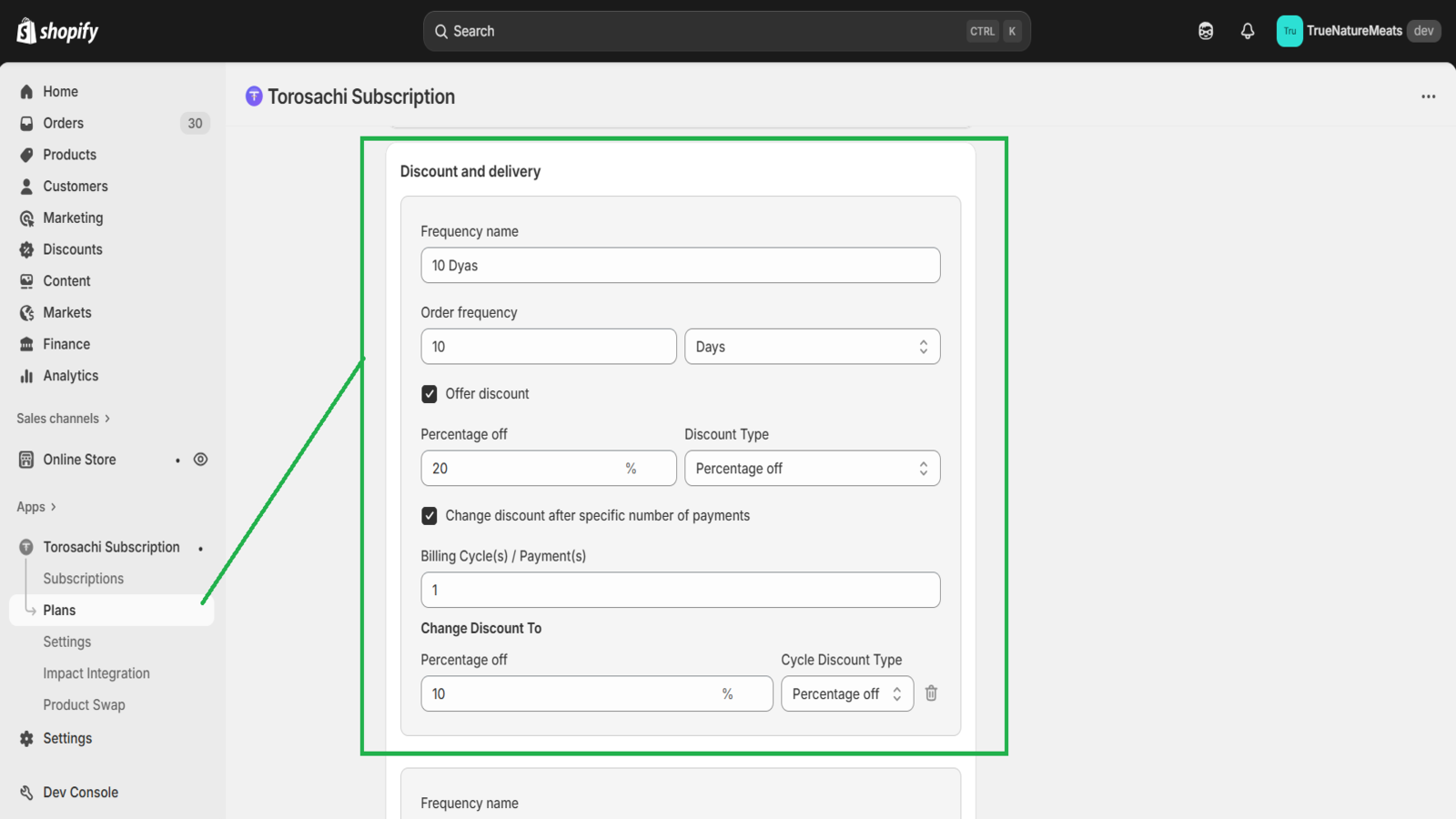Open Orders label in the sidebar
Viewport: 1456px width, 819px height.
[63, 124]
